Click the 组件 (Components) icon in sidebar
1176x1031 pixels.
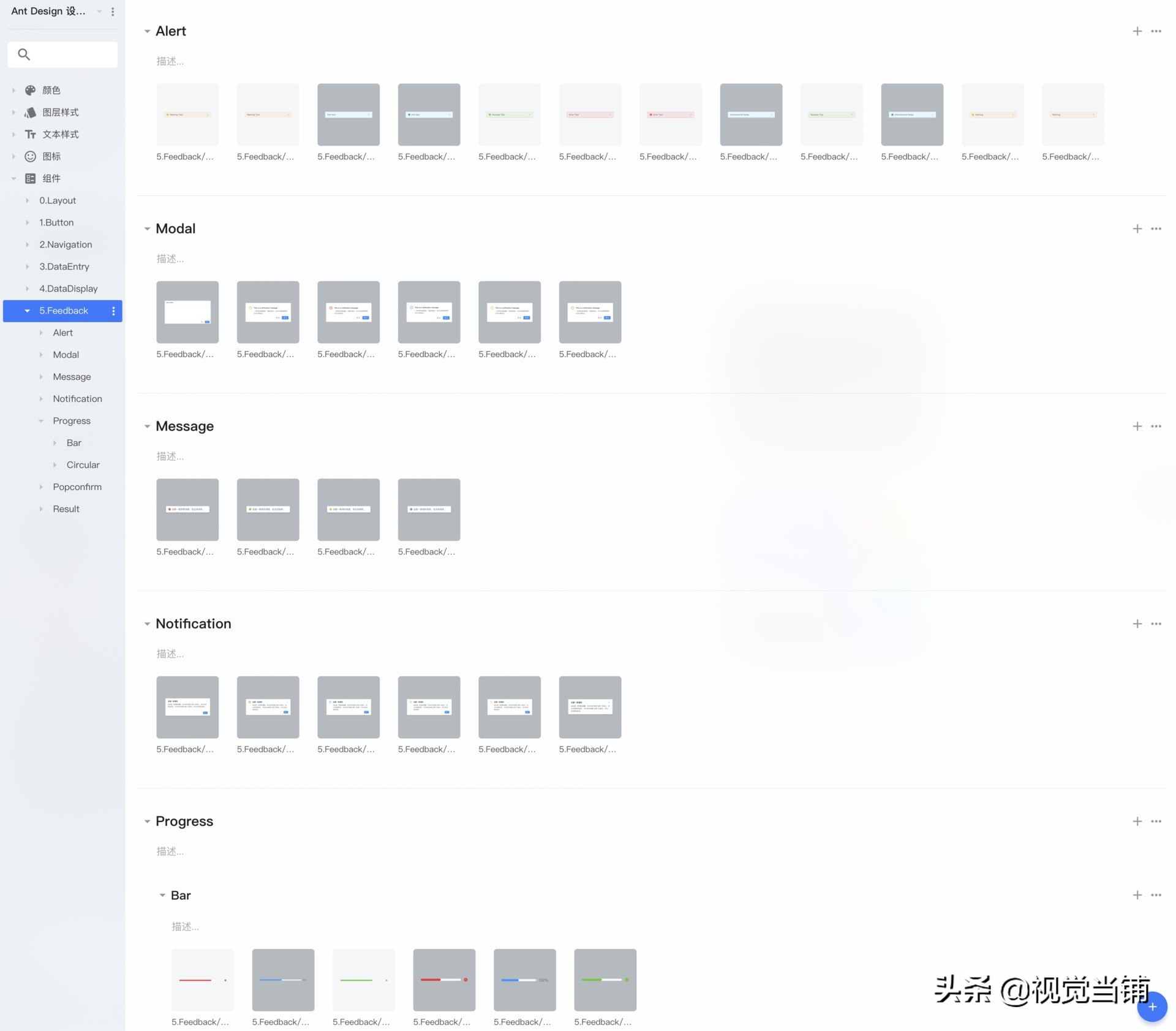[29, 178]
